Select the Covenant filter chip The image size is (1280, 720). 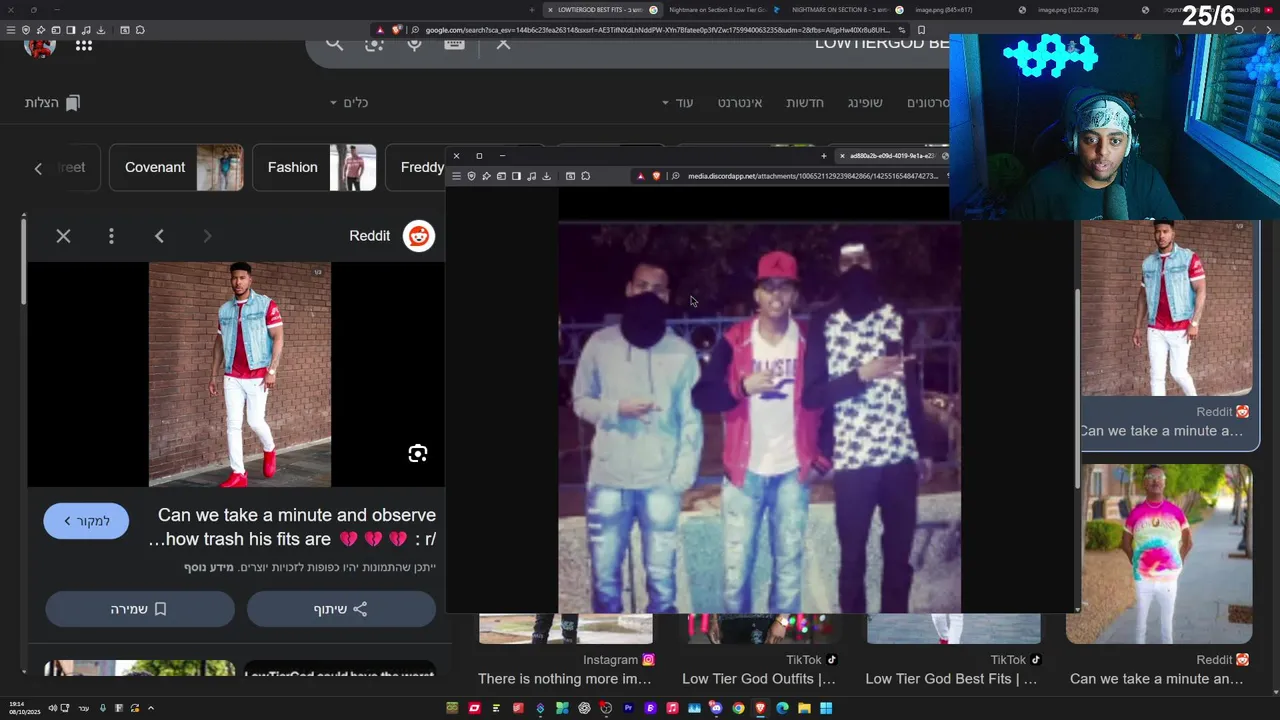point(176,167)
